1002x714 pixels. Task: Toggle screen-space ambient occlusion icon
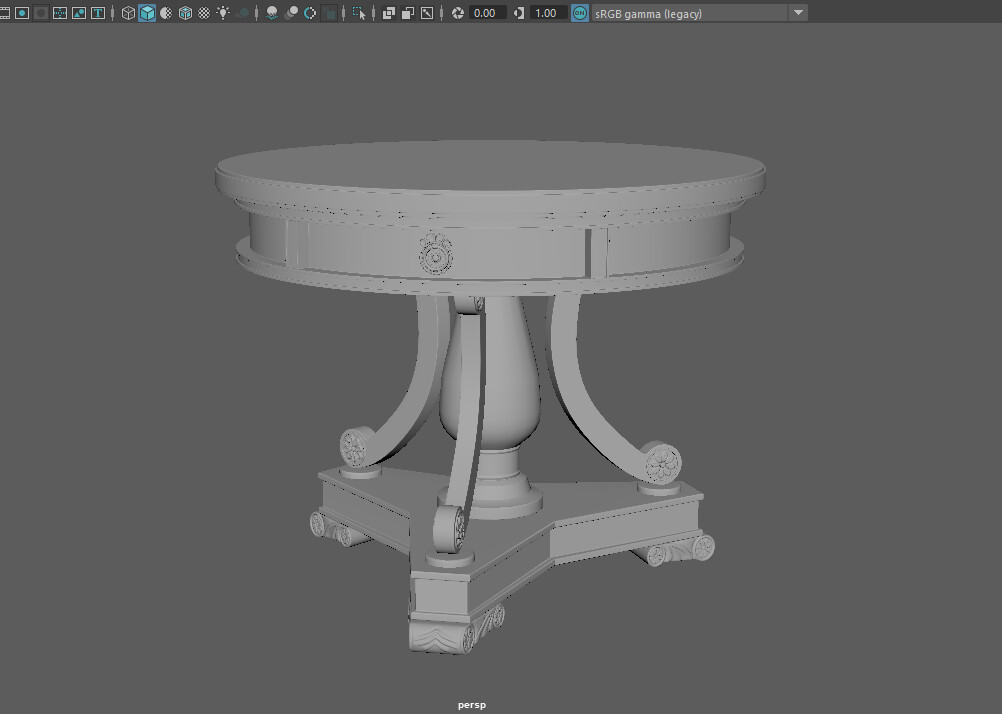pos(270,13)
